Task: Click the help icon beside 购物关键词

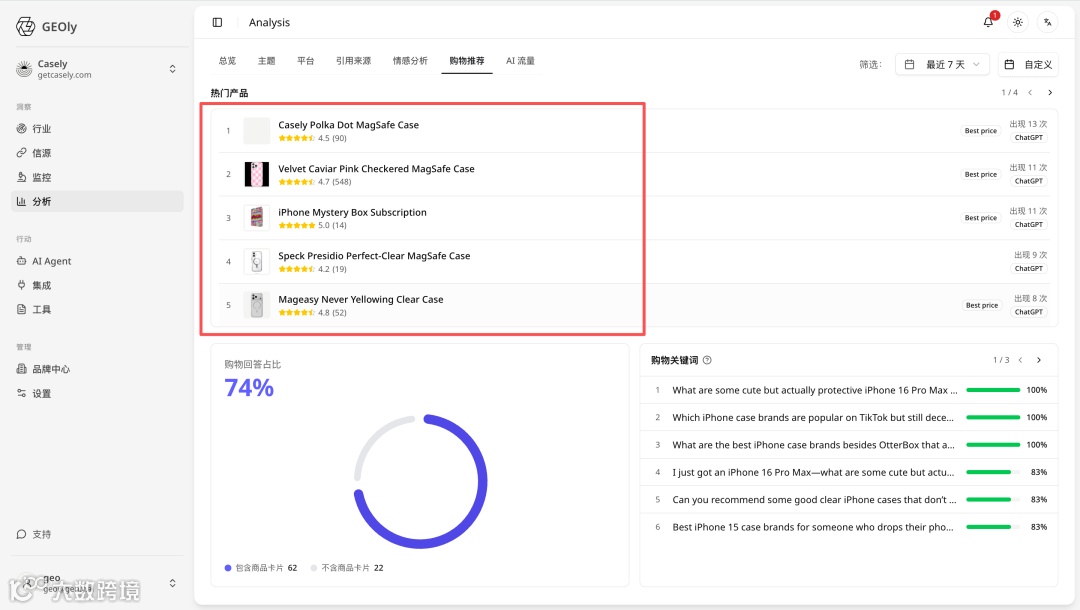Action: (x=707, y=360)
